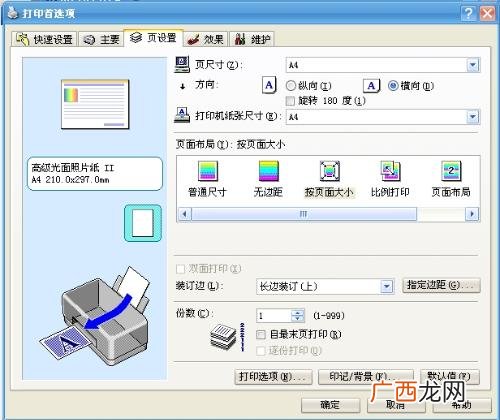Image resolution: width=500 pixels, height=420 pixels.
Task: Pick the 比例打印 scaled printing icon
Action: coord(390,171)
